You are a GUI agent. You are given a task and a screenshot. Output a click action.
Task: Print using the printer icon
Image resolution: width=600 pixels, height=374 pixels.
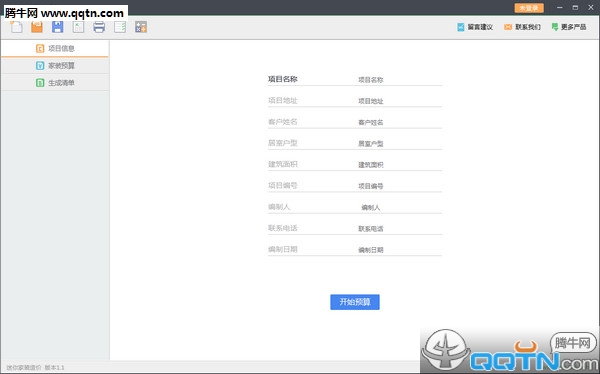[x=99, y=27]
